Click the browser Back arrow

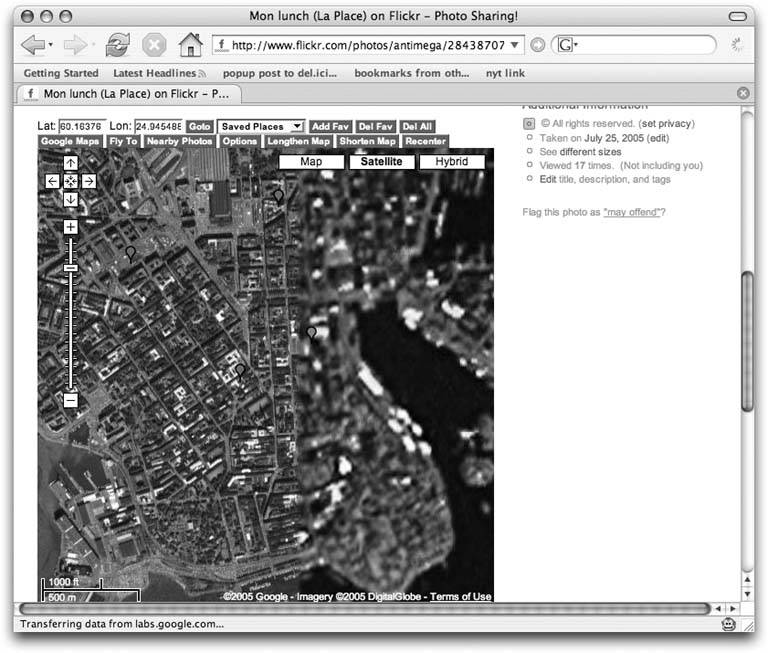tap(33, 45)
